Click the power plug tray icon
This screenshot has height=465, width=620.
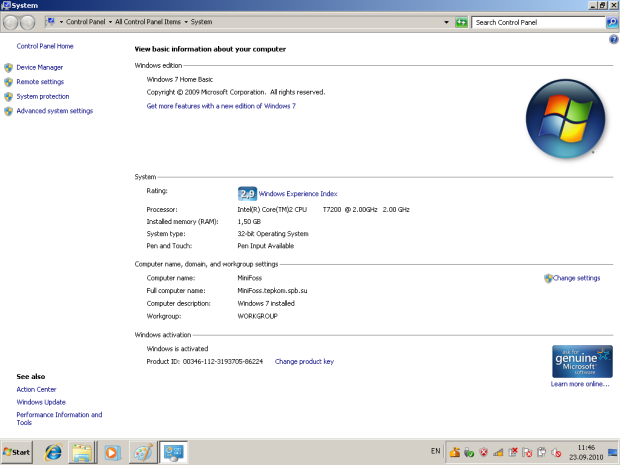[542, 452]
